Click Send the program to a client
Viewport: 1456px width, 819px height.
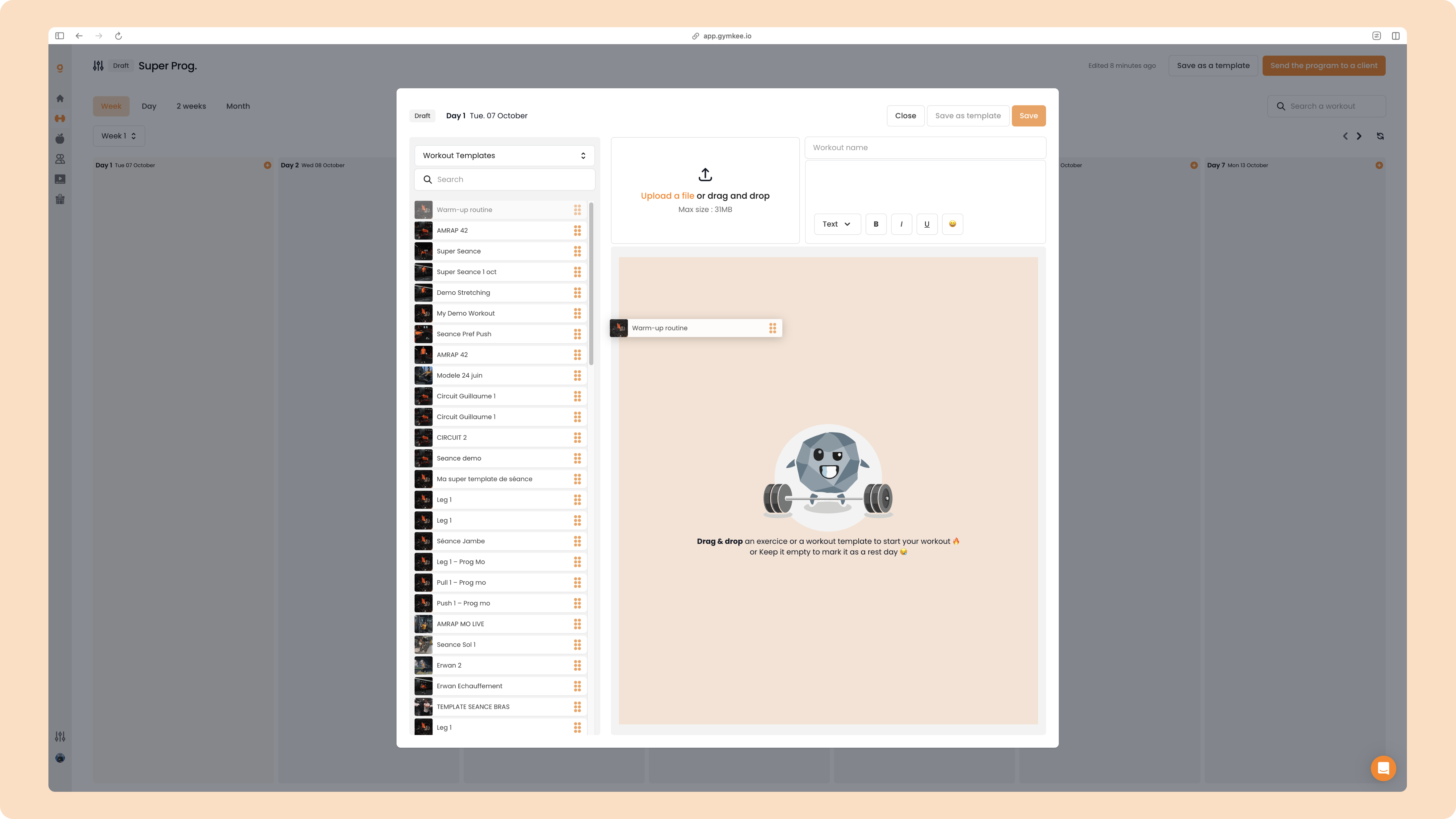pyautogui.click(x=1324, y=66)
